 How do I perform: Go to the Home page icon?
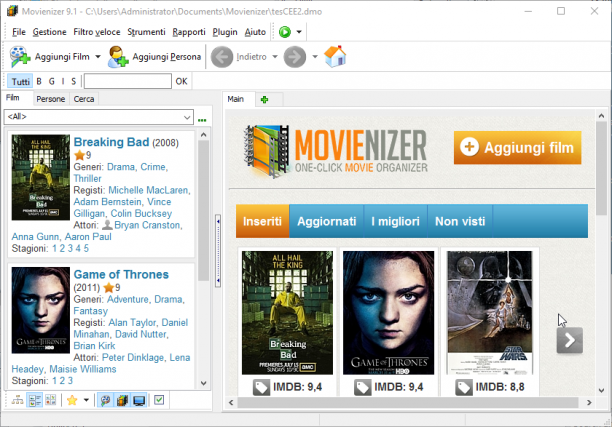pyautogui.click(x=335, y=57)
